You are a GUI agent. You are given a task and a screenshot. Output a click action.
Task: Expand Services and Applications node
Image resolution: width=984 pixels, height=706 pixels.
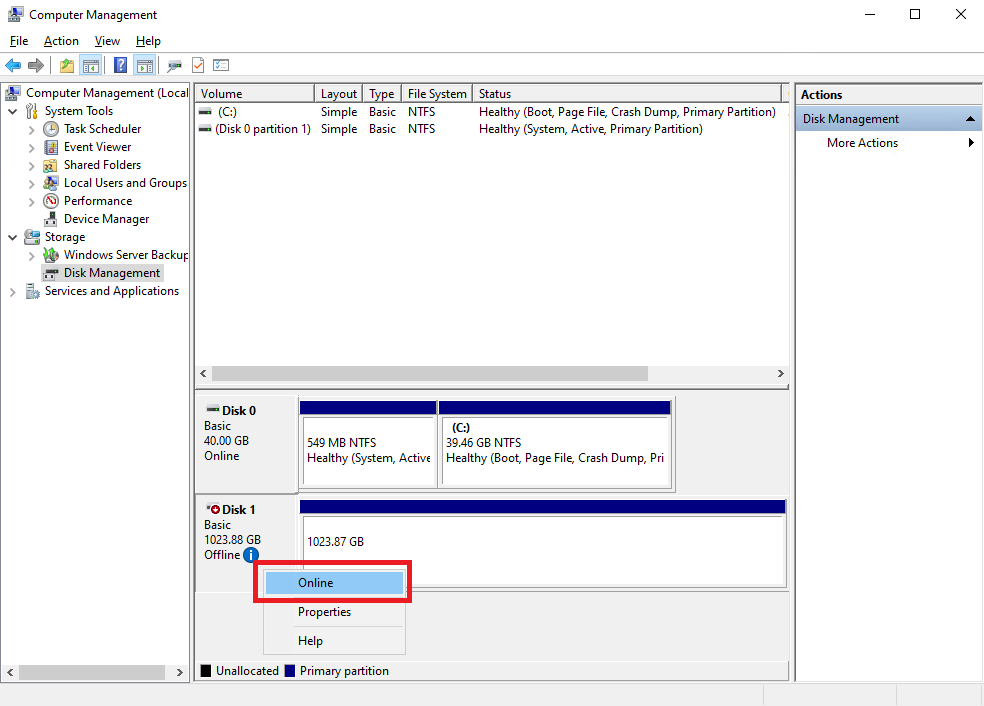coord(13,291)
